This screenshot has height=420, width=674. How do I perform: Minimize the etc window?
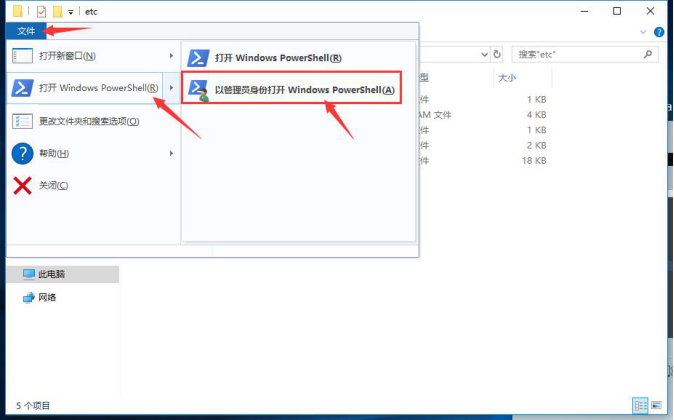pyautogui.click(x=584, y=11)
